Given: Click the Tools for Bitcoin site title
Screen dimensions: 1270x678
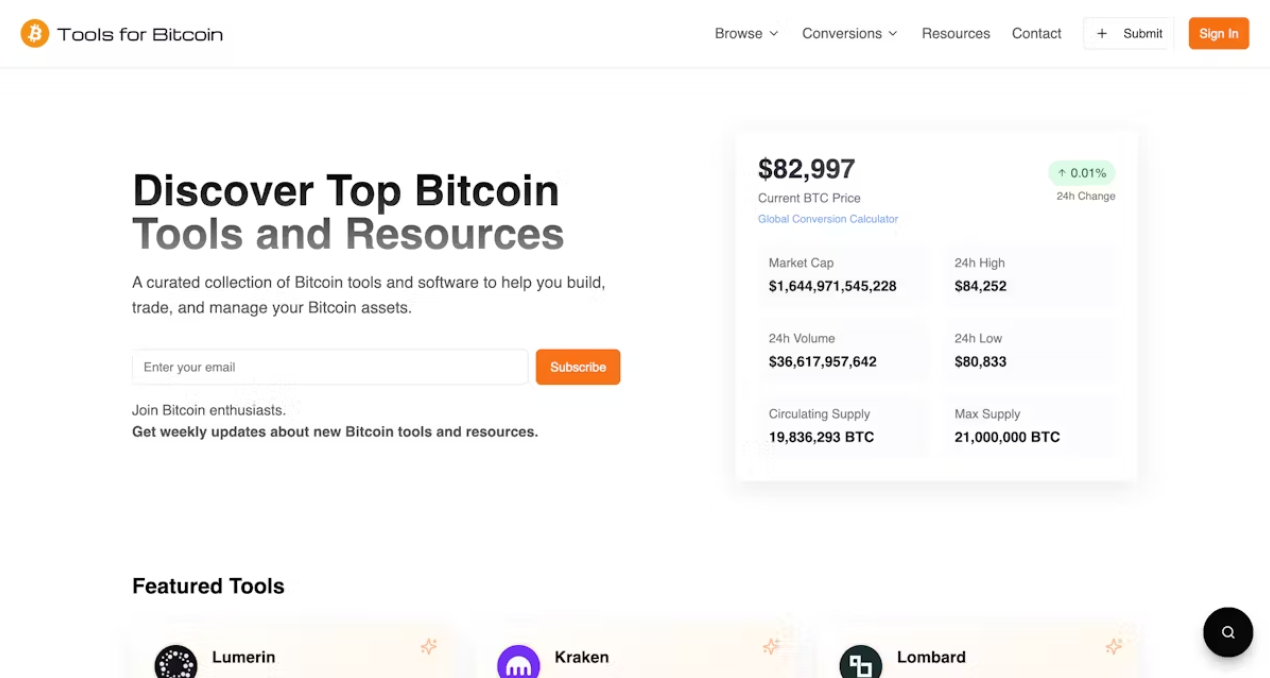Looking at the screenshot, I should 140,34.
